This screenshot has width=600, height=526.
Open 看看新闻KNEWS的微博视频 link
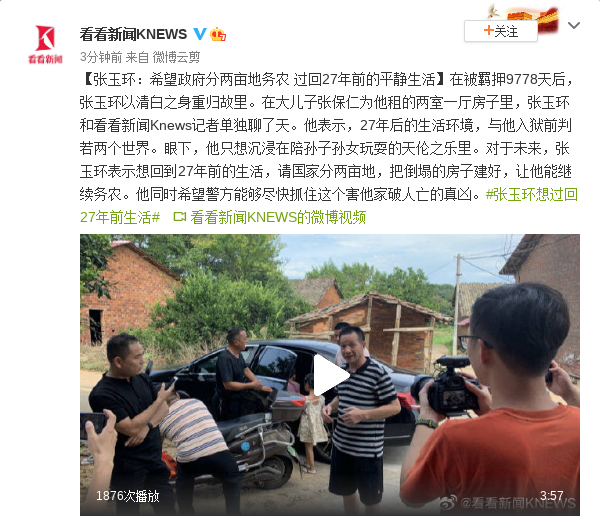click(278, 217)
